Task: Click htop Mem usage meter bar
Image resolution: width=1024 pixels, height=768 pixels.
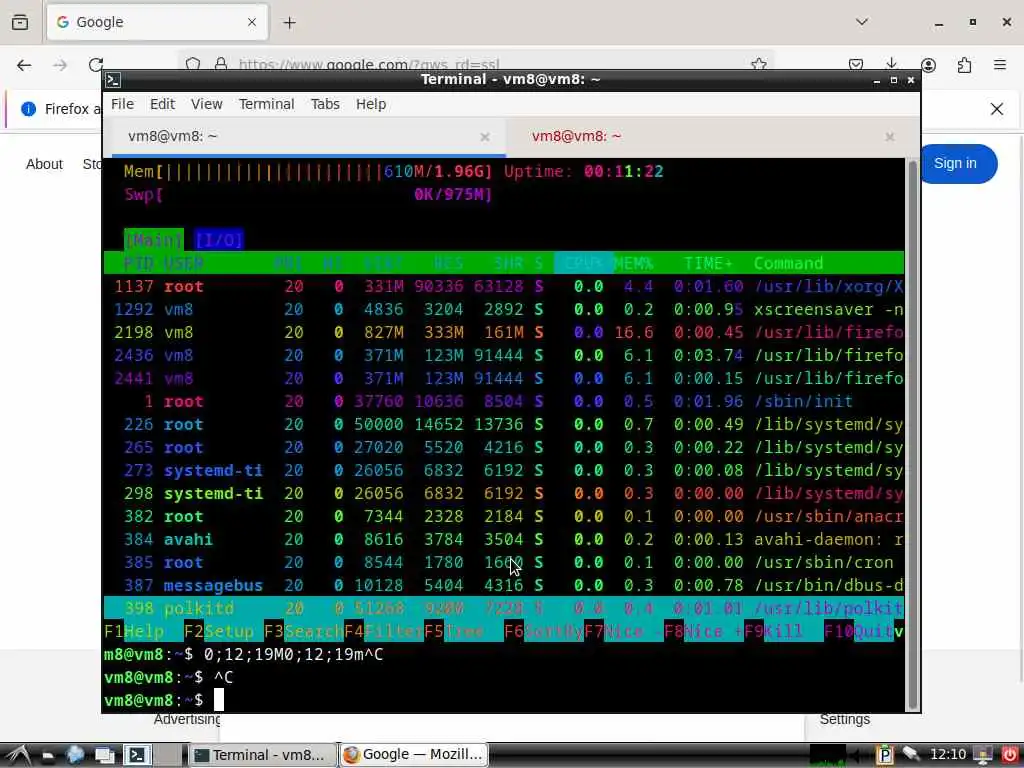Action: pos(308,172)
